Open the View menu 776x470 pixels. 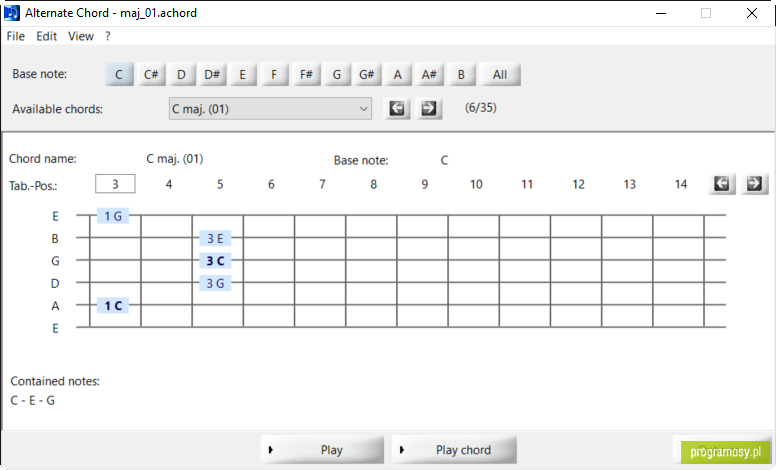[81, 36]
